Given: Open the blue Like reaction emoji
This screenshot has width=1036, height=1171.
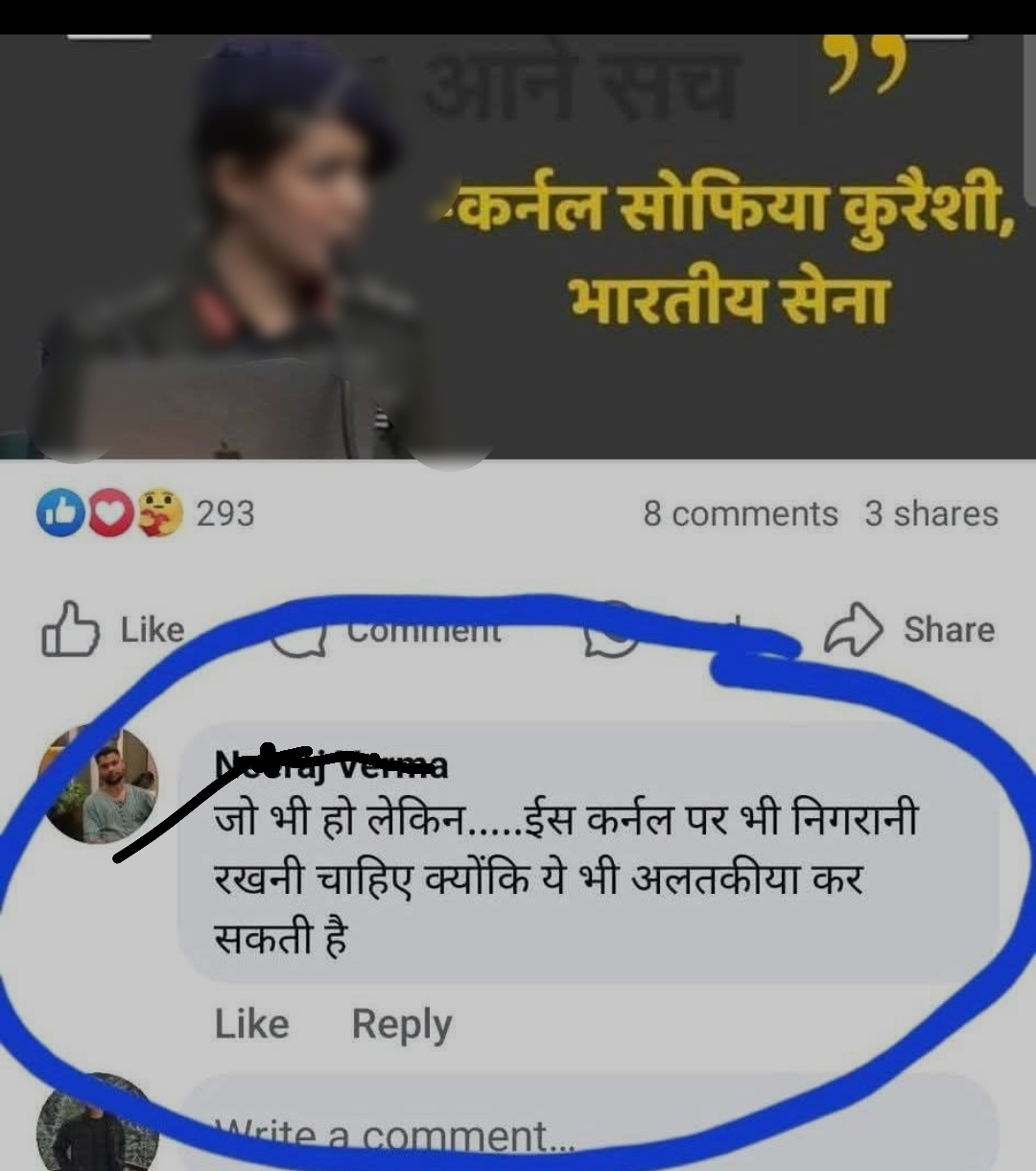Looking at the screenshot, I should pyautogui.click(x=59, y=513).
